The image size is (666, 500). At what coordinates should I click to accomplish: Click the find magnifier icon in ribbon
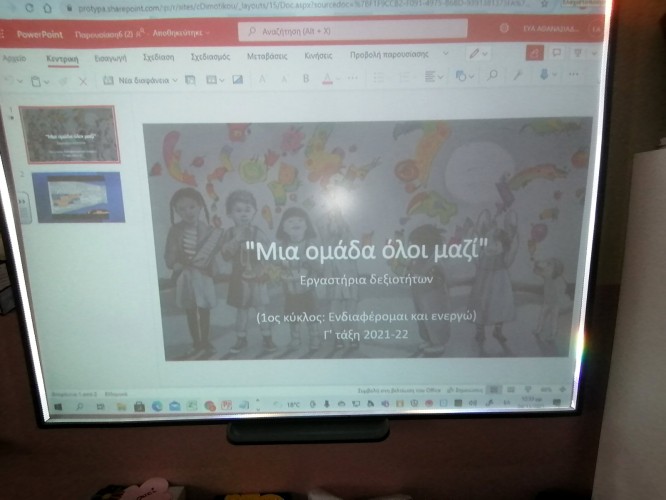[492, 76]
